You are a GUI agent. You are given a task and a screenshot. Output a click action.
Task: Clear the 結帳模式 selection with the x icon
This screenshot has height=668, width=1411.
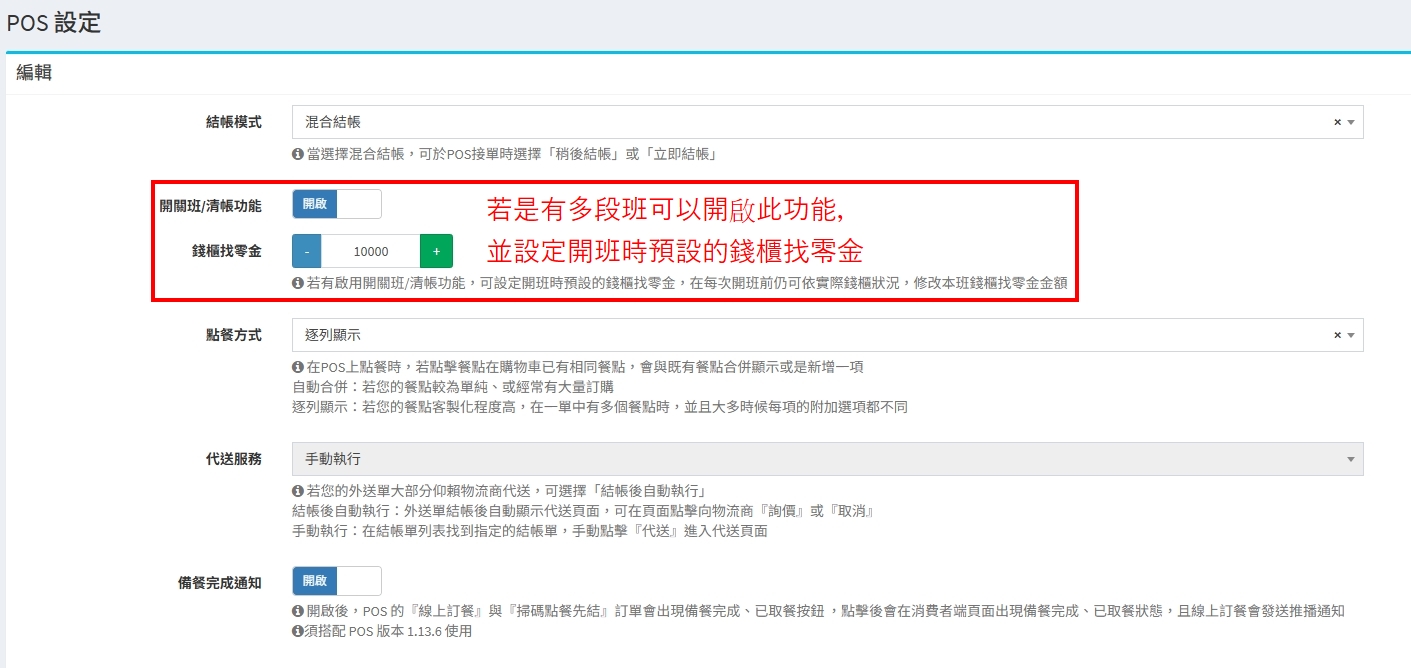(1337, 122)
